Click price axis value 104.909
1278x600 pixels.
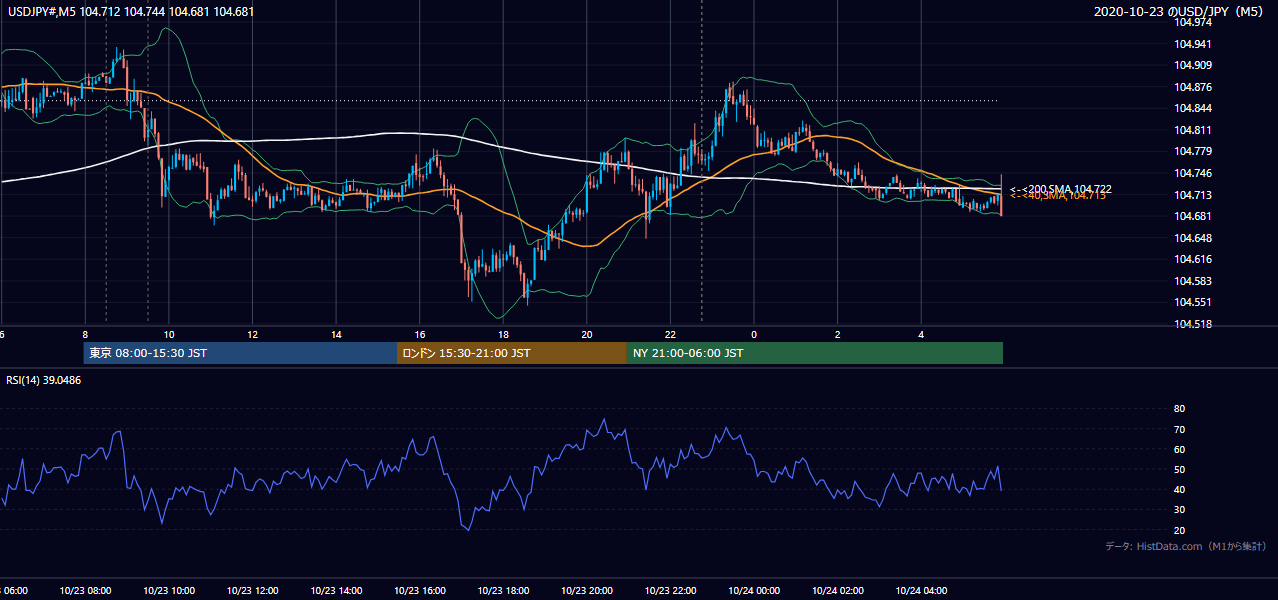pyautogui.click(x=1191, y=66)
